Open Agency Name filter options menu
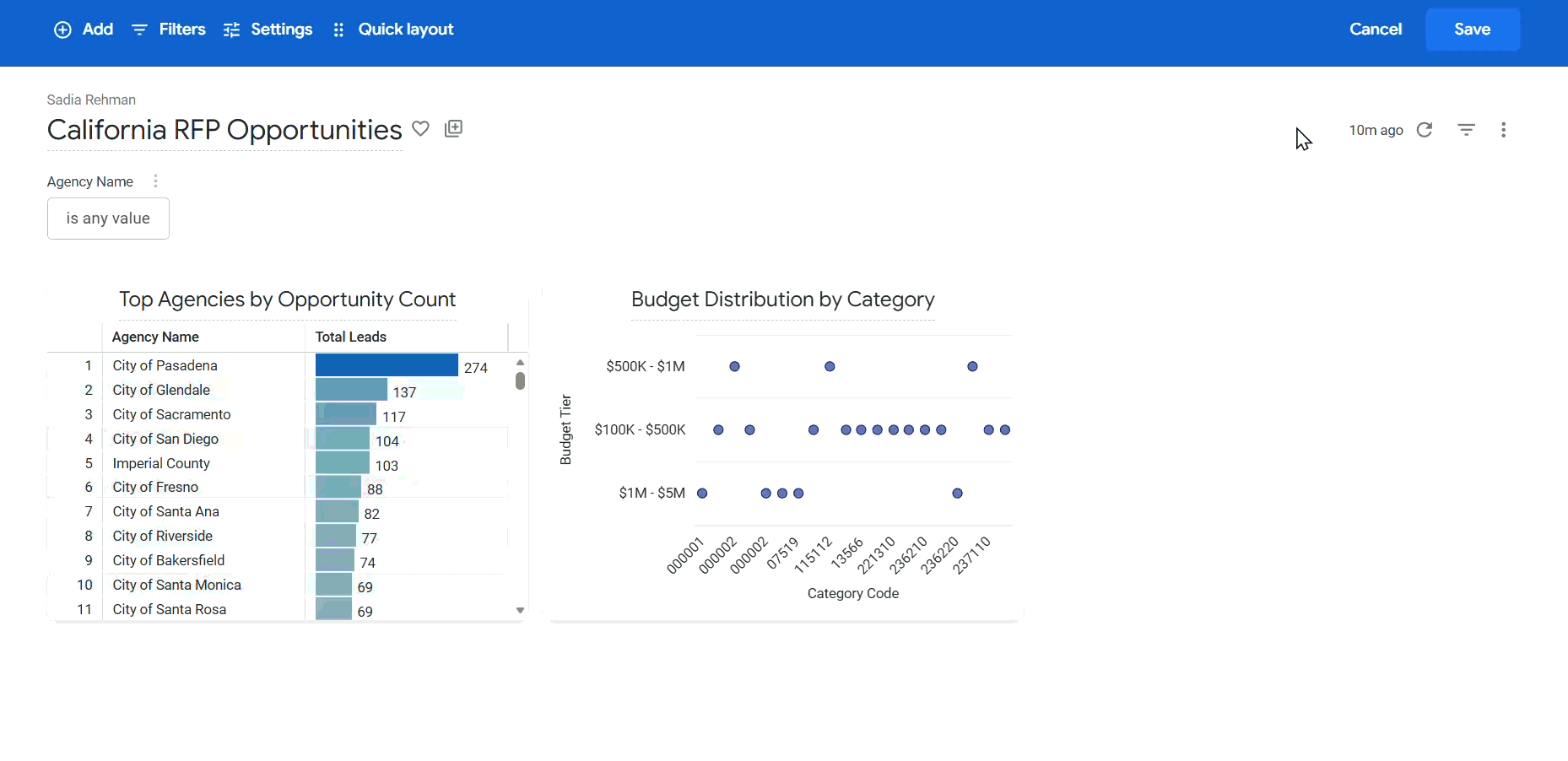The height and width of the screenshot is (761, 1568). point(155,181)
